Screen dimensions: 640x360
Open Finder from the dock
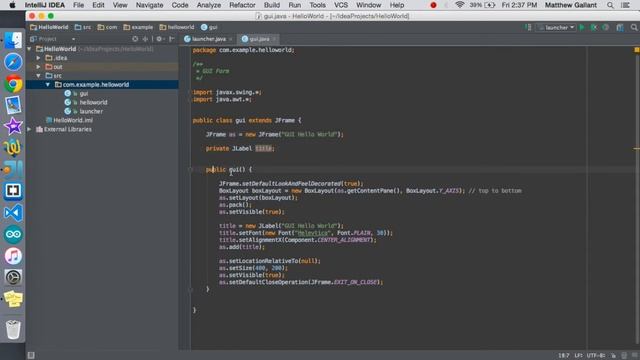13,40
